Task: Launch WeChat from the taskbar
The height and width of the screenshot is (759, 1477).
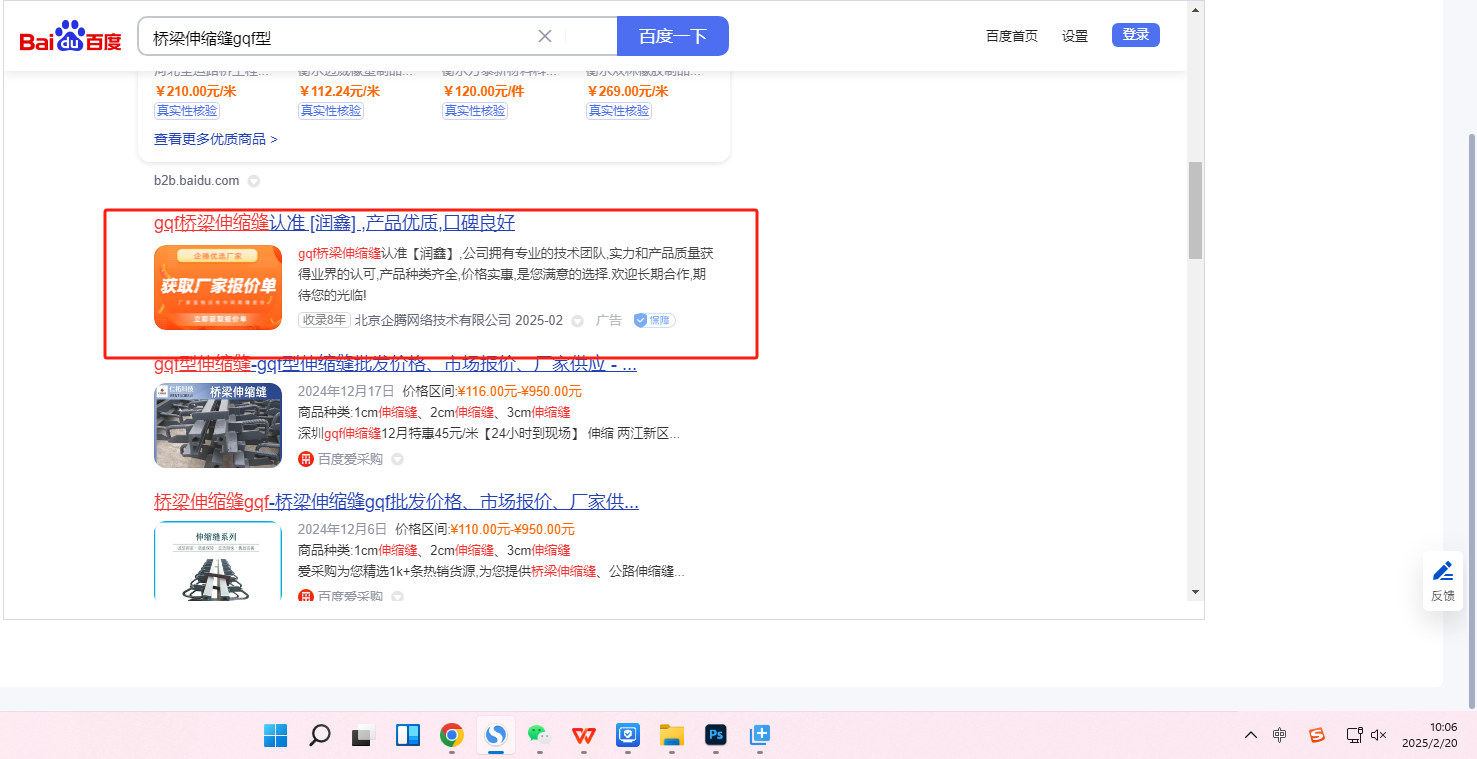Action: [x=539, y=736]
